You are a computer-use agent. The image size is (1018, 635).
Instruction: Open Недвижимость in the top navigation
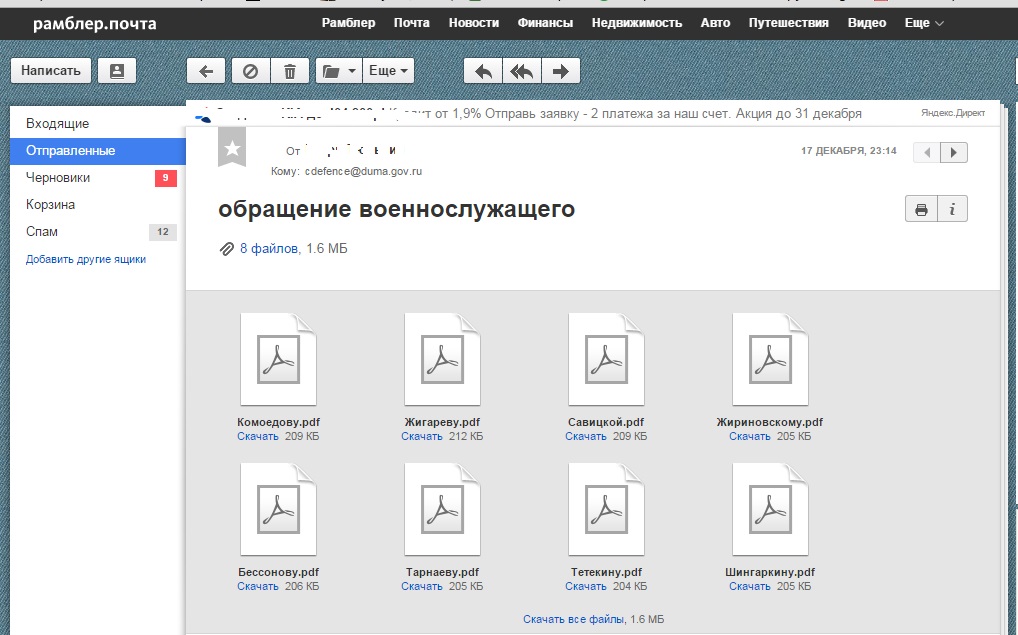[637, 23]
